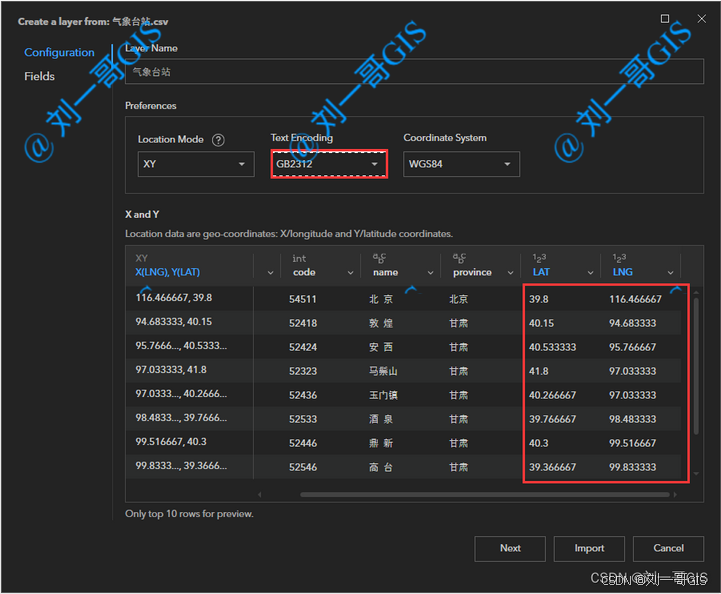The height and width of the screenshot is (594, 721).
Task: Select code cell 52436
Action: 303,395
